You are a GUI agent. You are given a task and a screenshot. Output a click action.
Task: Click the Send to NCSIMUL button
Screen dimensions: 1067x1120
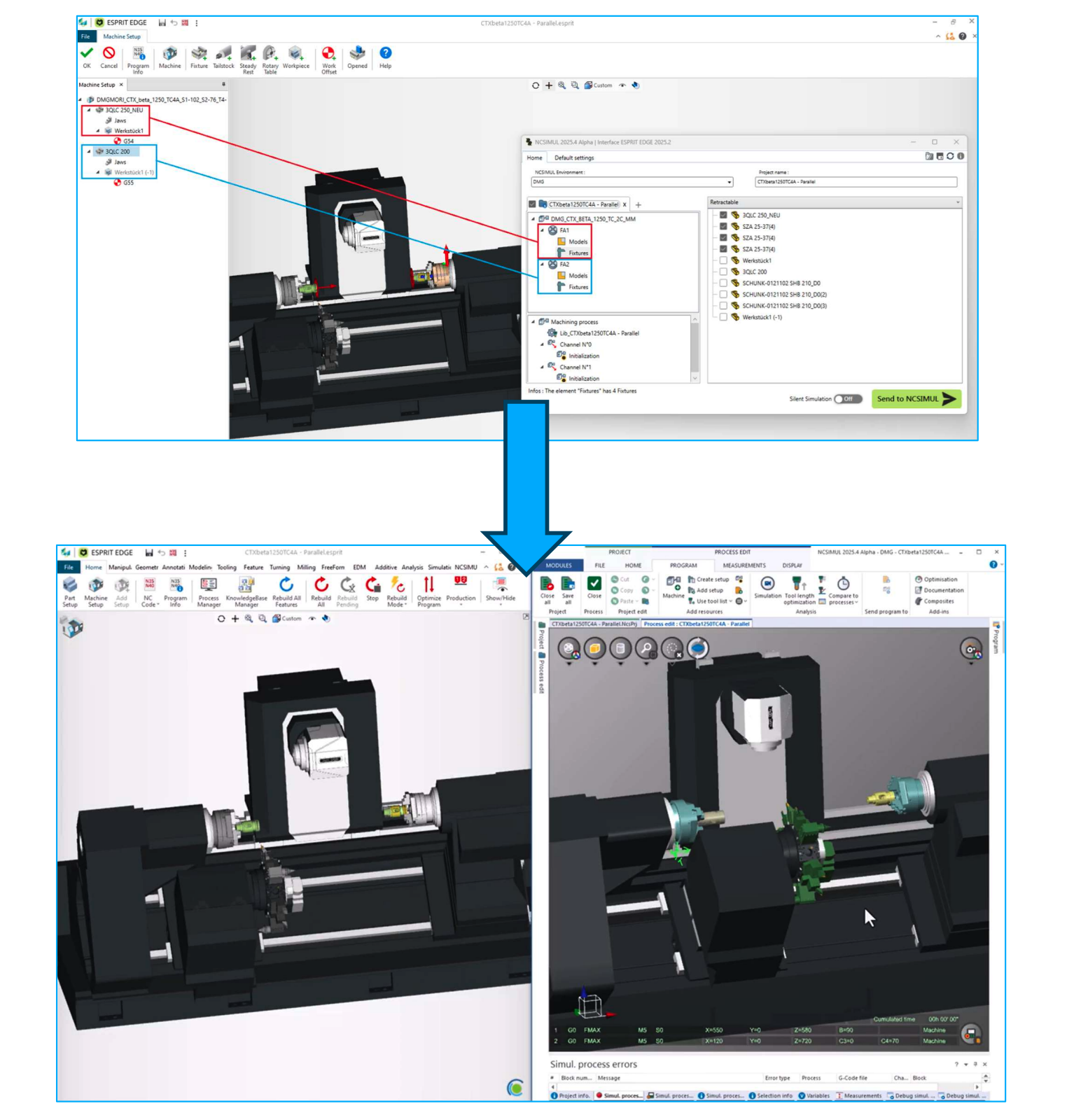(x=915, y=399)
